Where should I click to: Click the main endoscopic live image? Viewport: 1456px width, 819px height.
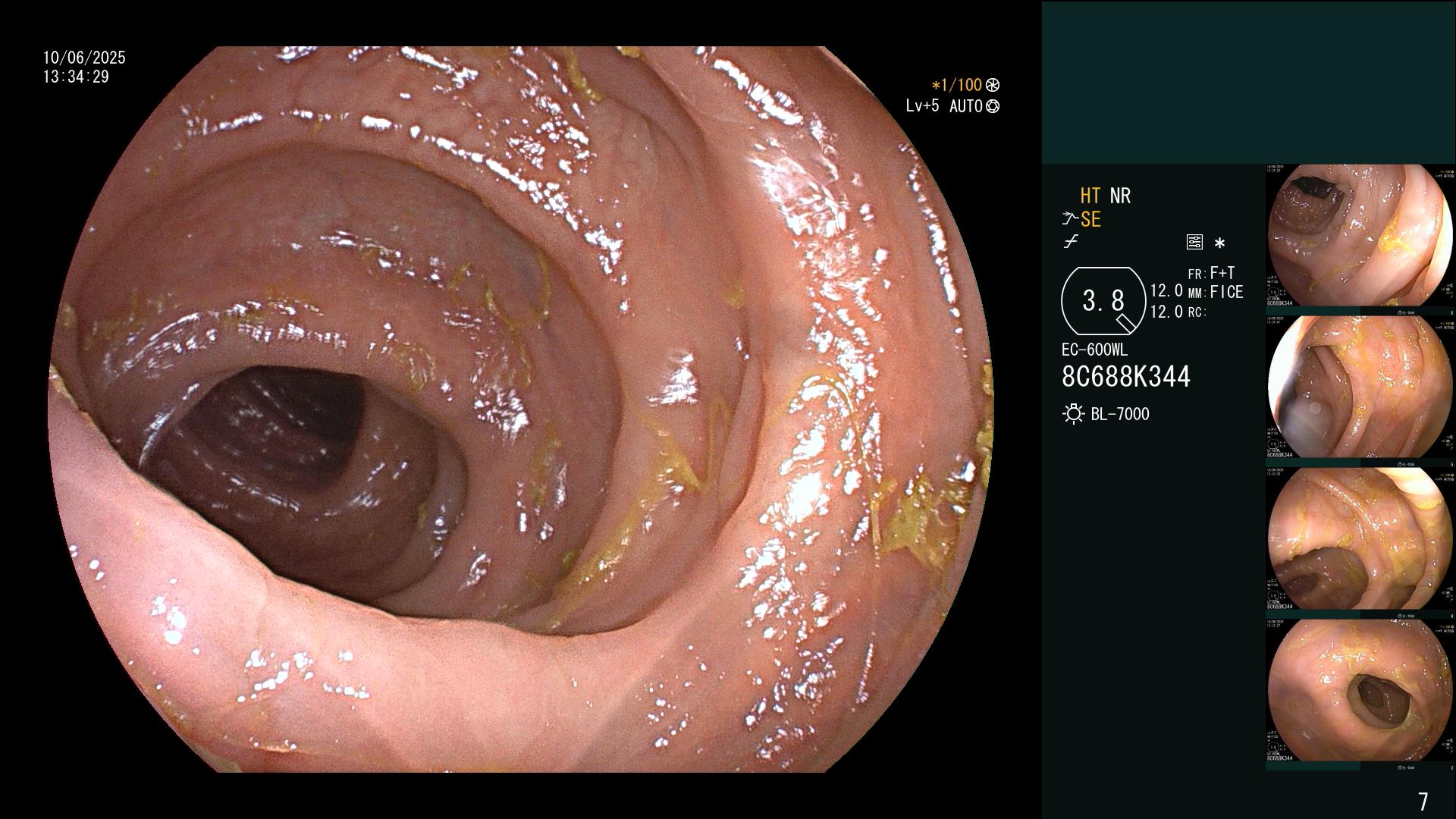[520, 409]
